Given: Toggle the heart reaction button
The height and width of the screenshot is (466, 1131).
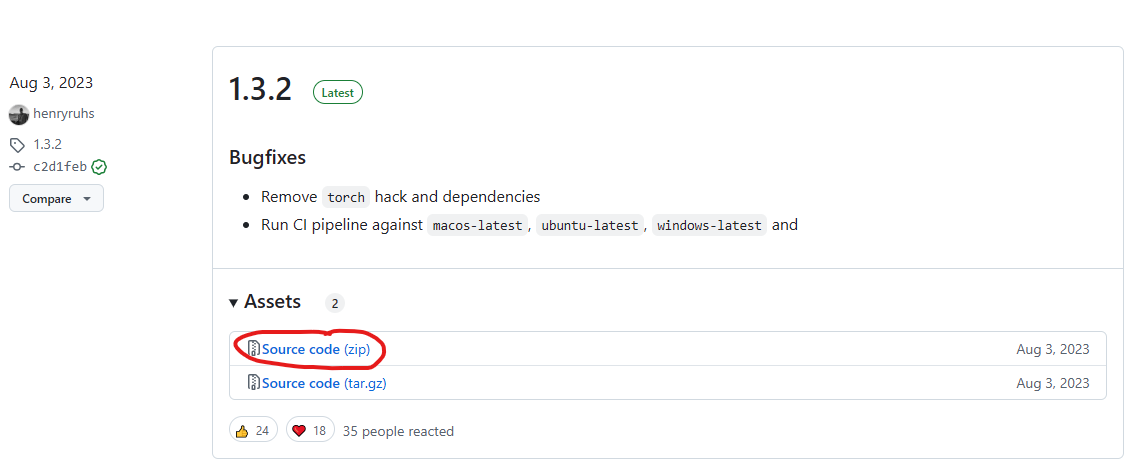Looking at the screenshot, I should tap(309, 431).
